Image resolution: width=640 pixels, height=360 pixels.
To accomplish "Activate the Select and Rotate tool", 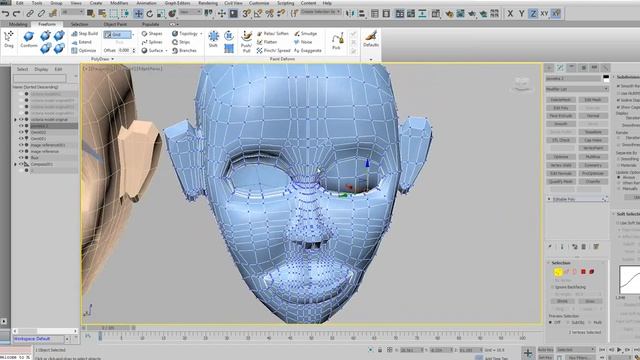I will pyautogui.click(x=150, y=13).
